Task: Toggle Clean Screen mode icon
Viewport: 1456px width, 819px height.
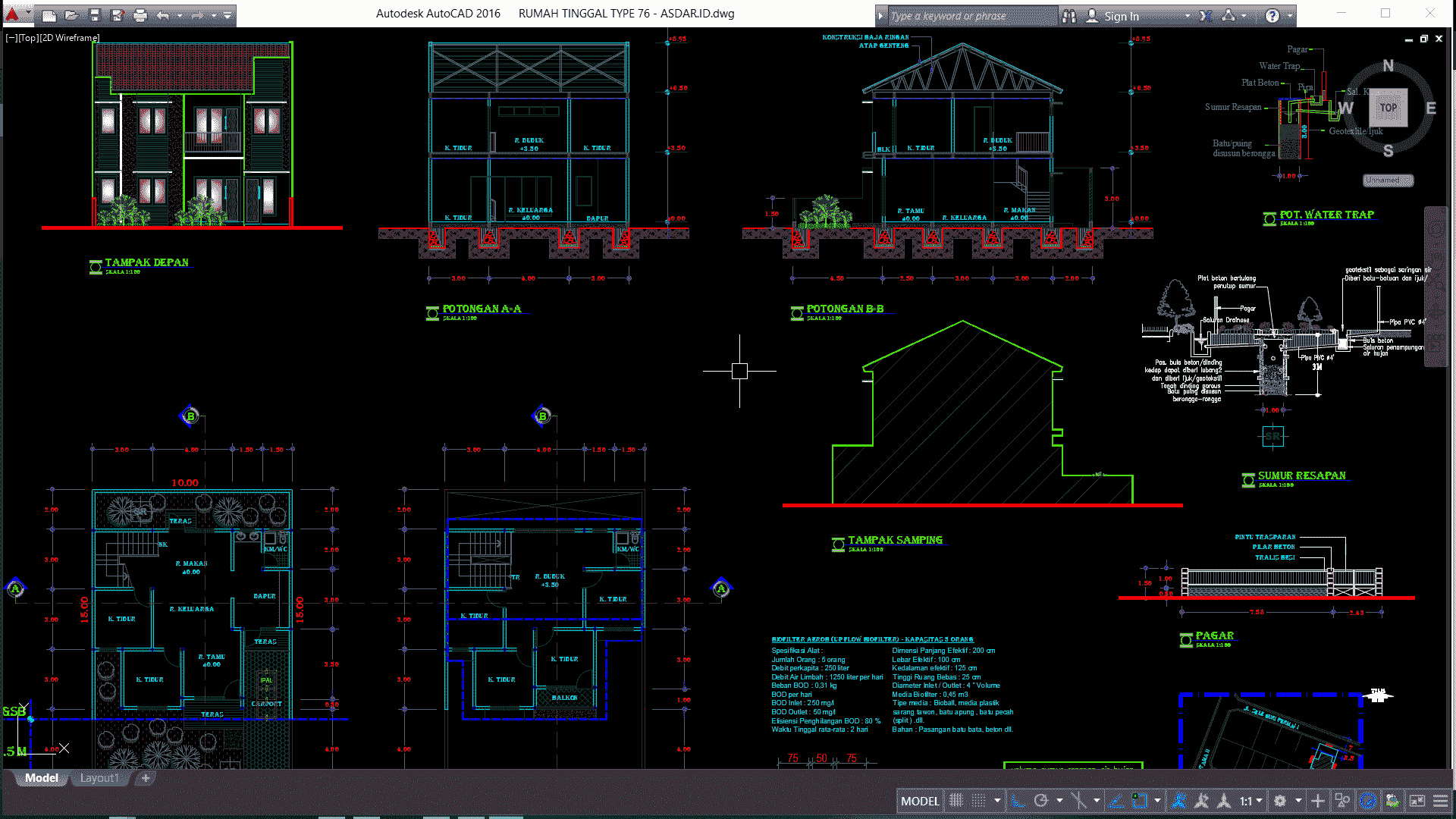Action: [1417, 801]
